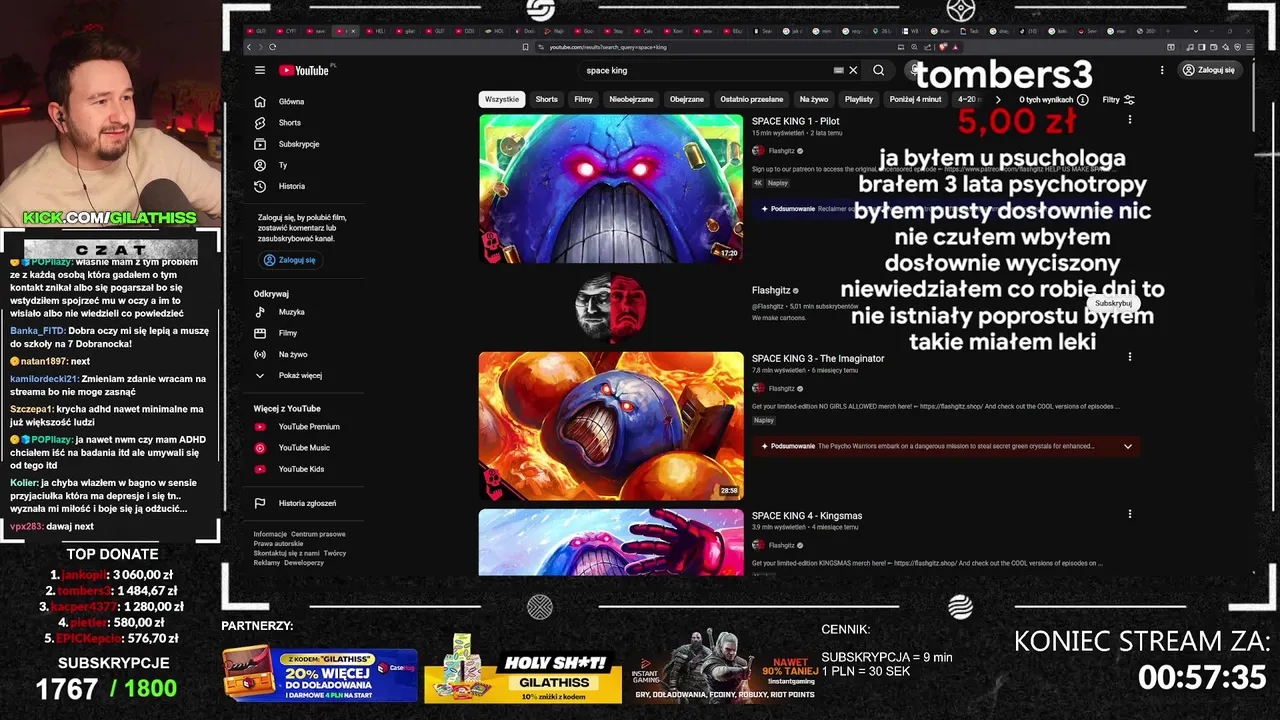Open the Centrum prasowe footer link

pos(318,534)
